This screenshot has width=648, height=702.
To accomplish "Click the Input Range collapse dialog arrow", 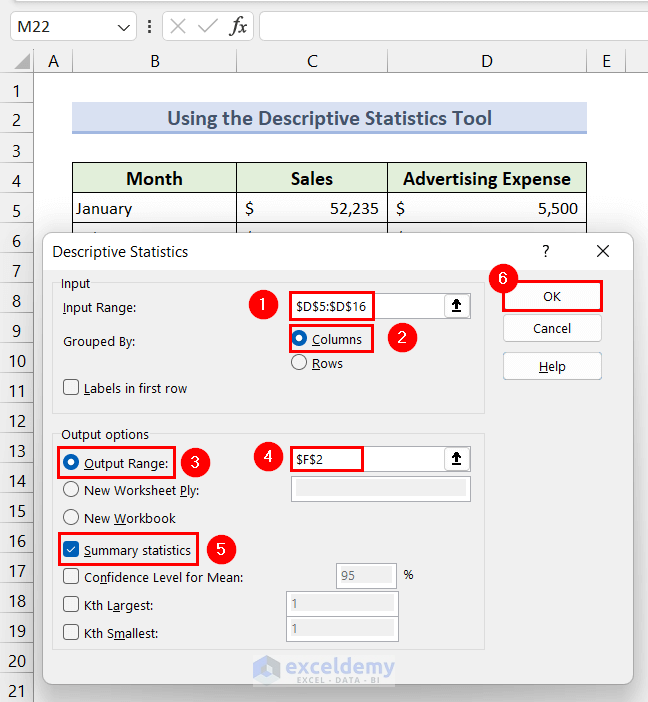I will 456,306.
